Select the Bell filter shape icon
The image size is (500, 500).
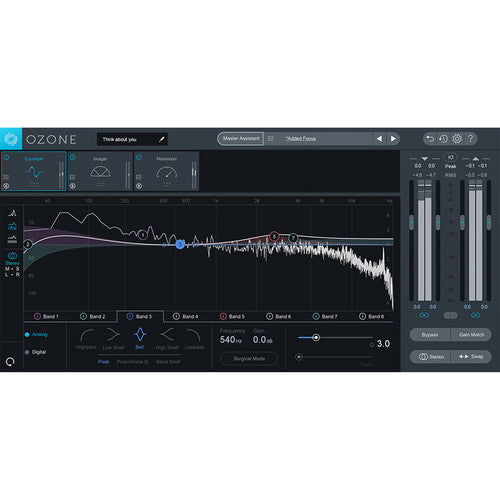point(140,335)
